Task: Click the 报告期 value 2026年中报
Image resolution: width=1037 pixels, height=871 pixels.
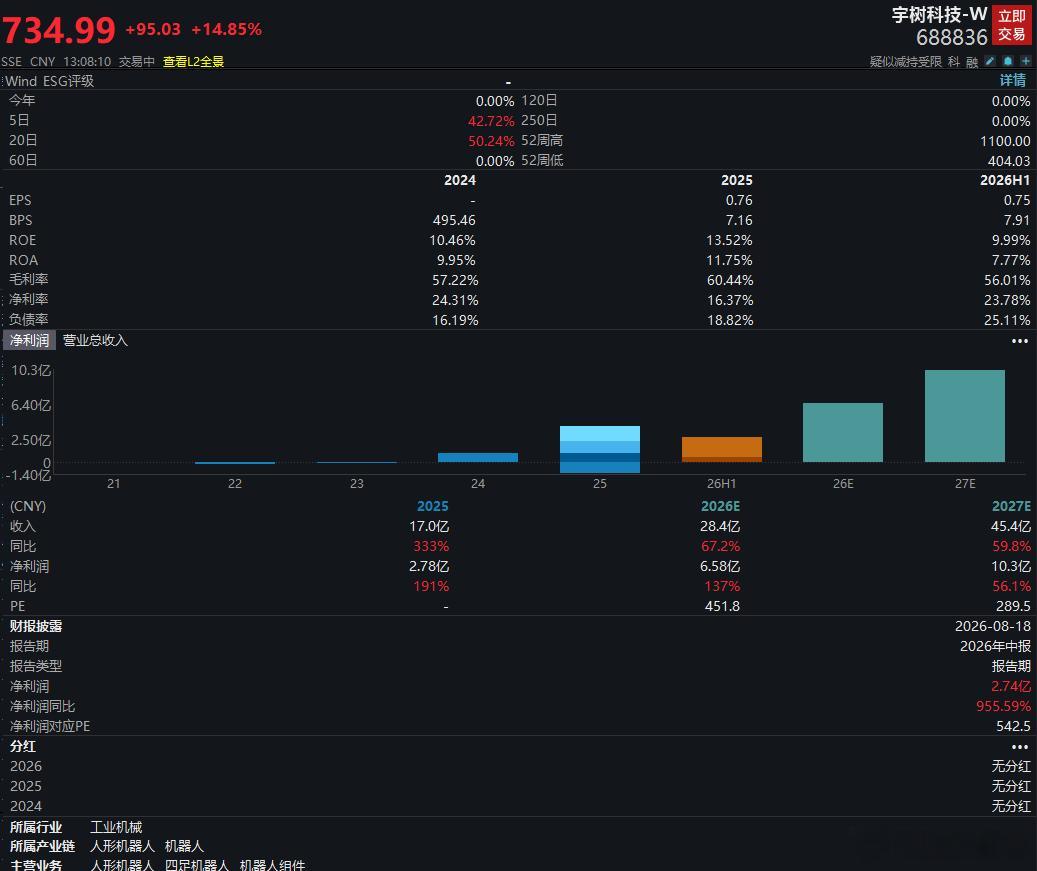Action: (995, 646)
